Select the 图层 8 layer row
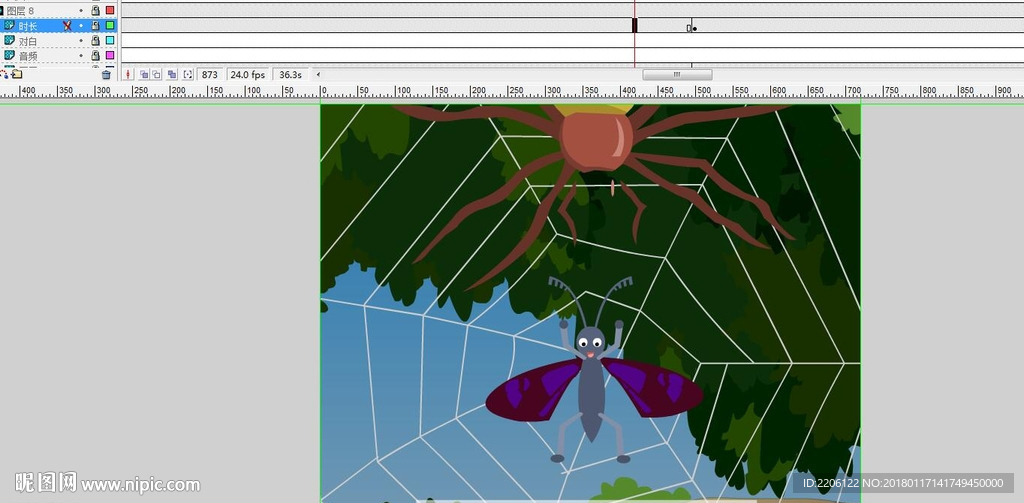The width and height of the screenshot is (1024, 503). click(59, 10)
